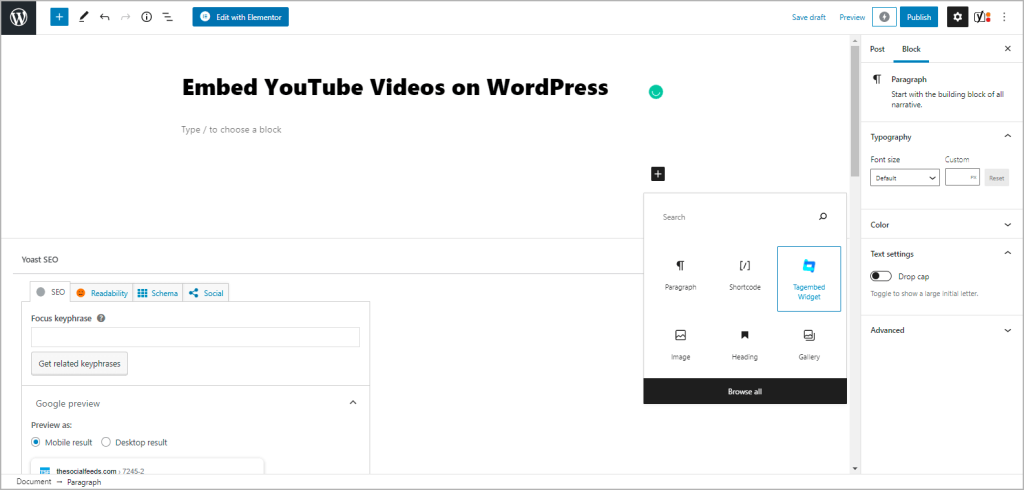1024x490 pixels.
Task: Open the Font size dropdown
Action: (904, 177)
